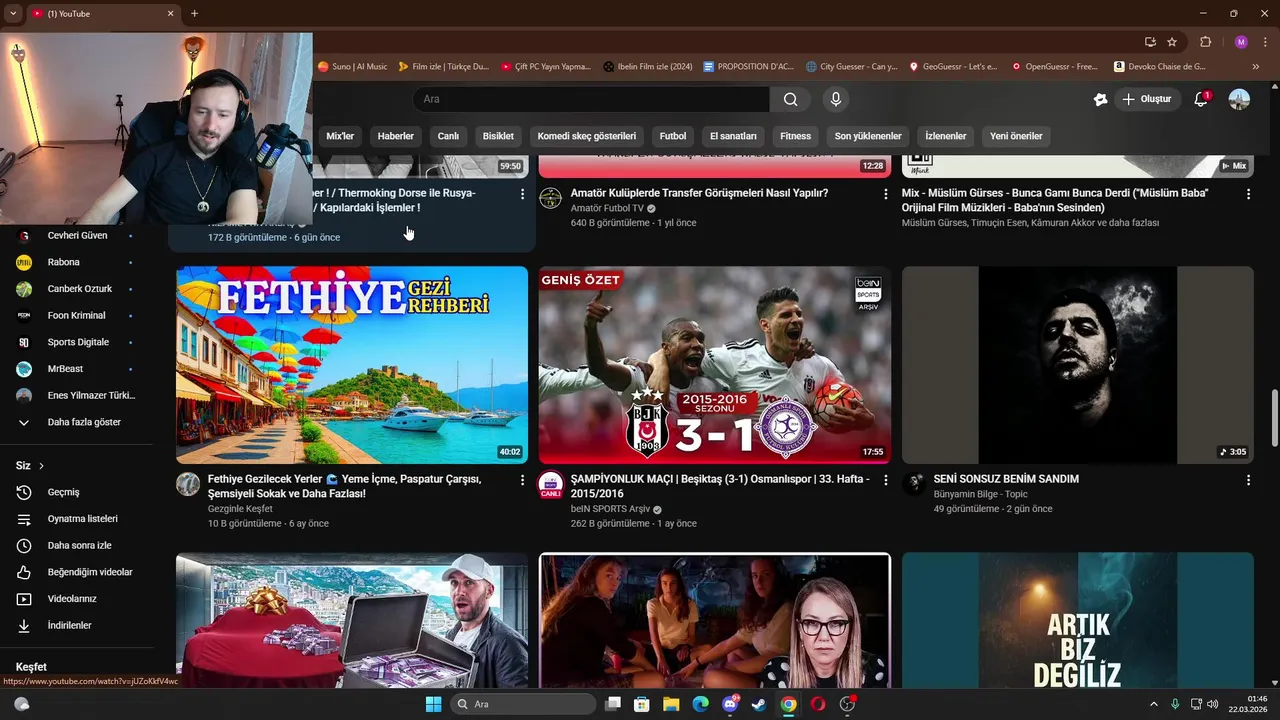Open Chrome profile M icon
The height and width of the screenshot is (720, 1280).
point(1241,42)
